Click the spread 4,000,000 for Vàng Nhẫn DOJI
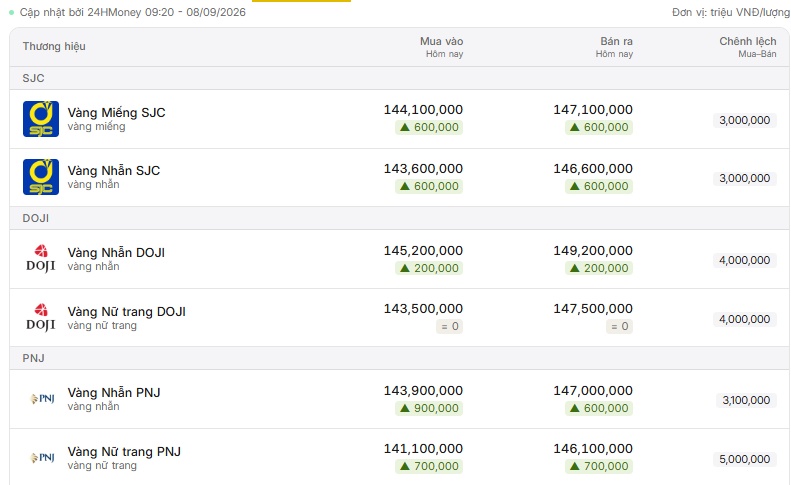This screenshot has width=791, height=485. [x=745, y=260]
